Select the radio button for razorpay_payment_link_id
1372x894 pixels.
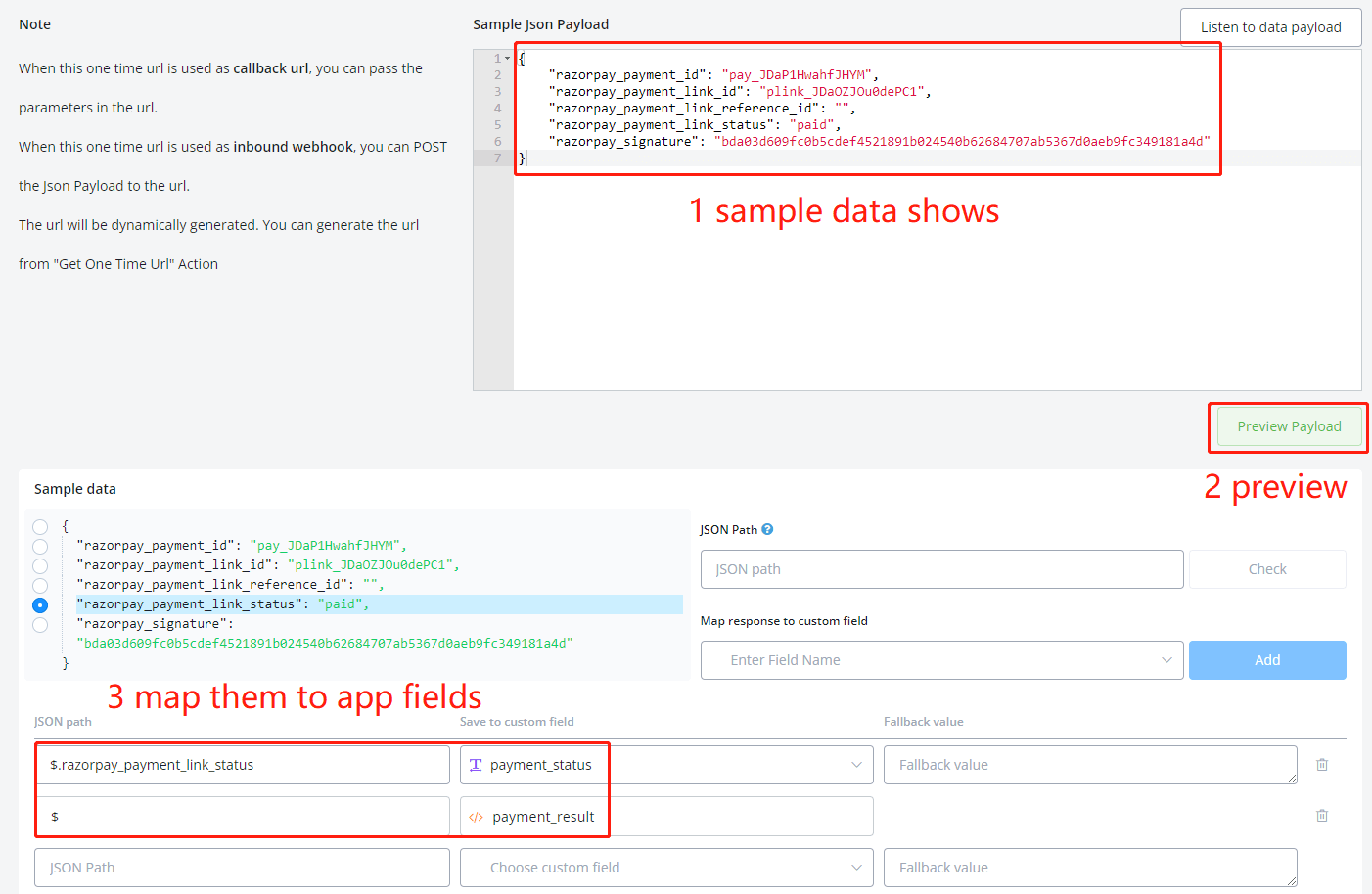click(40, 566)
